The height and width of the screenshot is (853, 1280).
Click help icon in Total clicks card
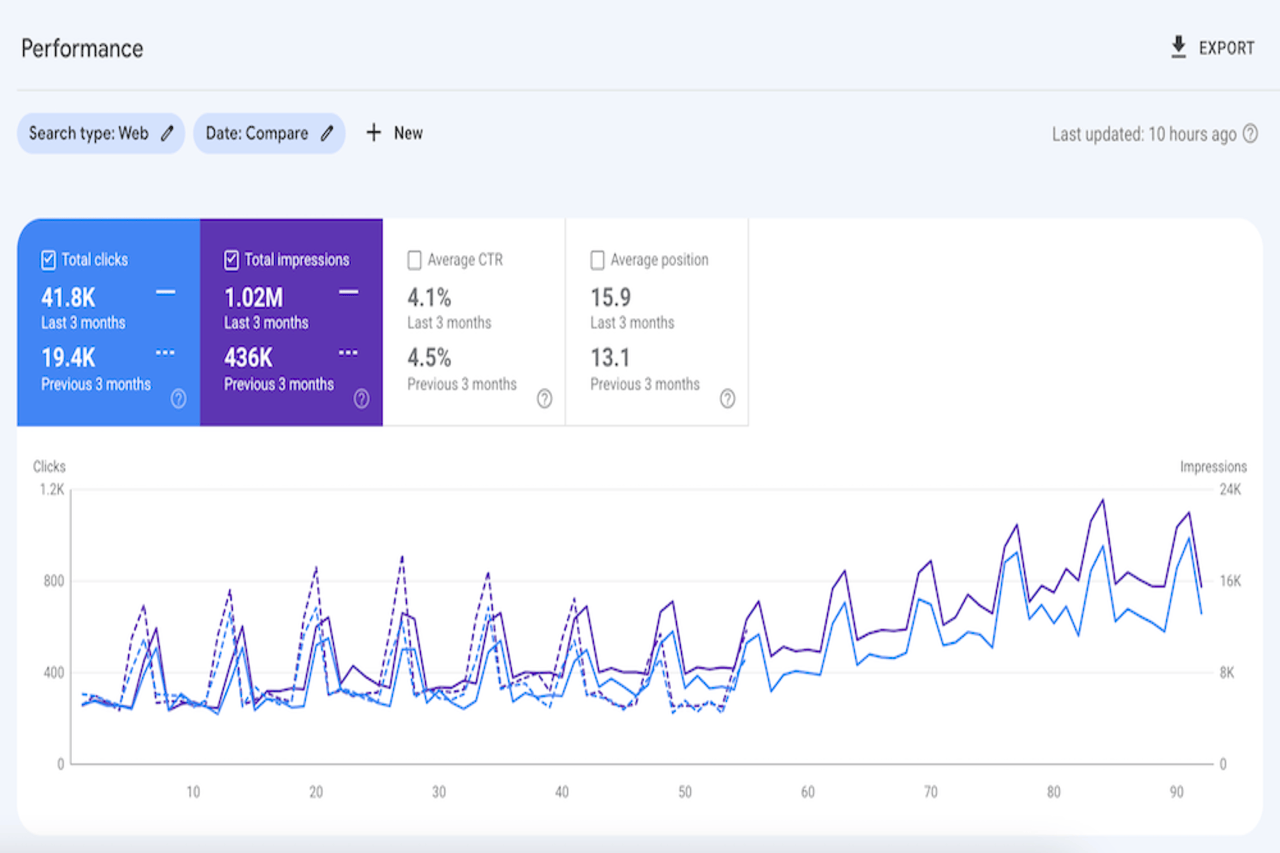pos(178,399)
